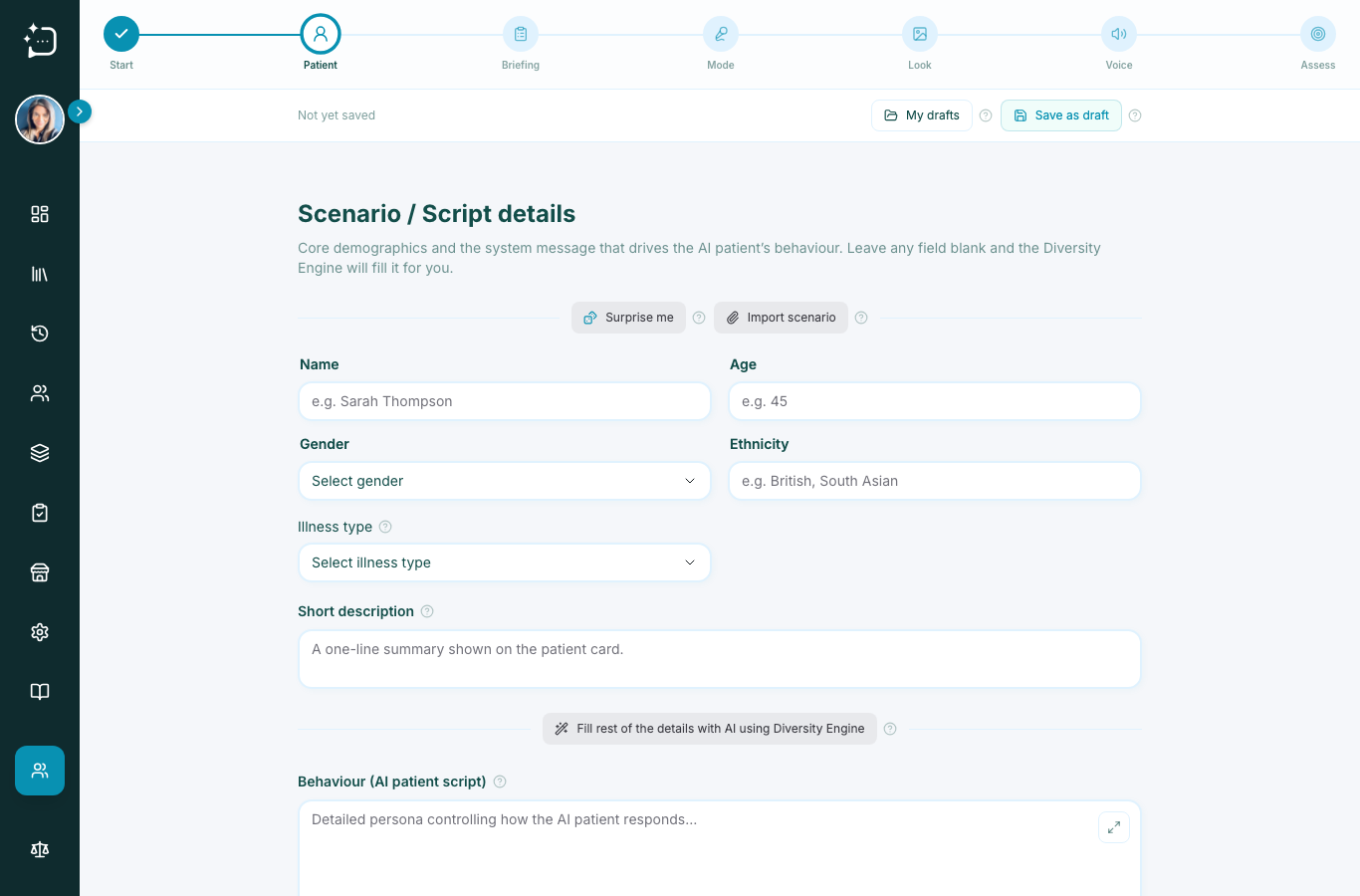Click Save as draft button
The image size is (1360, 896).
tap(1061, 115)
